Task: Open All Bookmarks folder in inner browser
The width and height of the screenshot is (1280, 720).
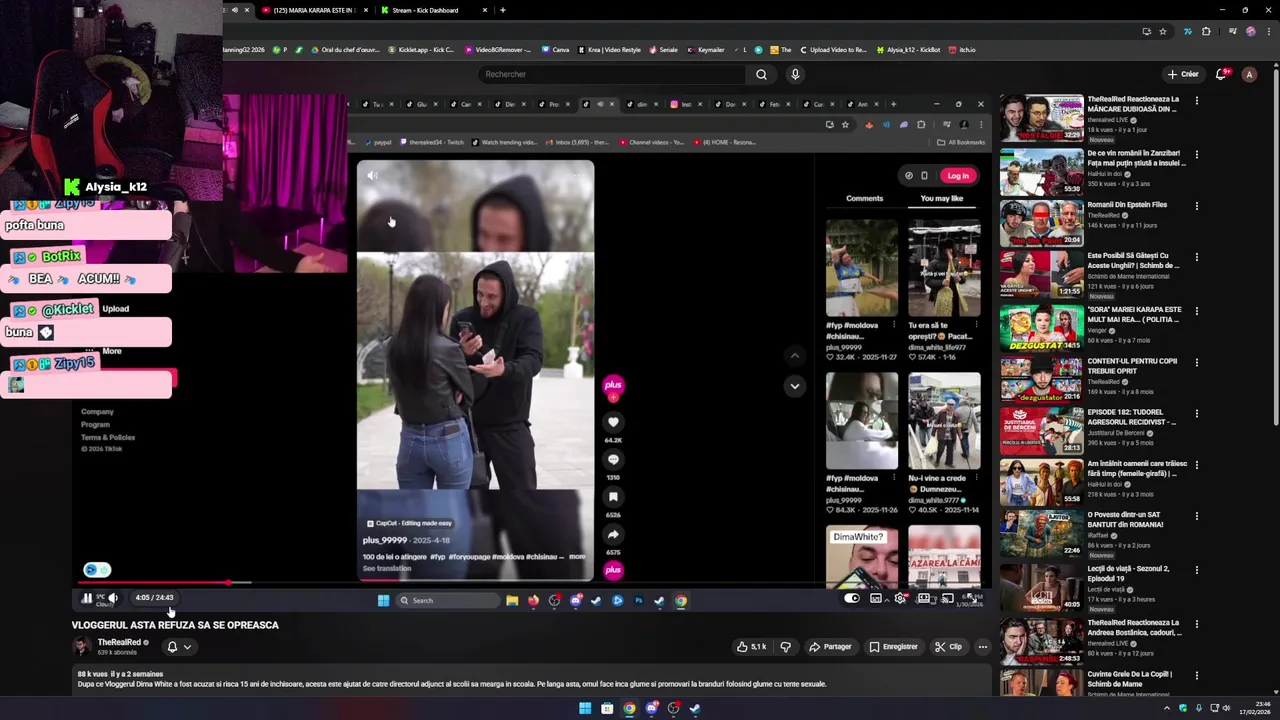Action: point(961,142)
